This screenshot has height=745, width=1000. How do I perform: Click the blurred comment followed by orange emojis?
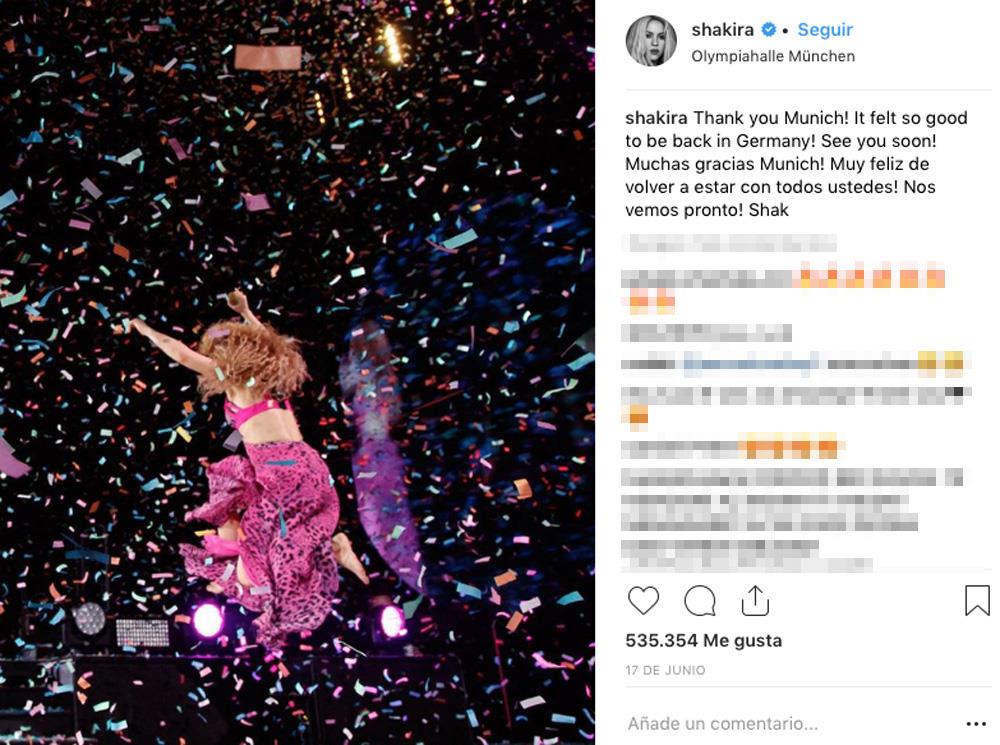pyautogui.click(x=783, y=290)
